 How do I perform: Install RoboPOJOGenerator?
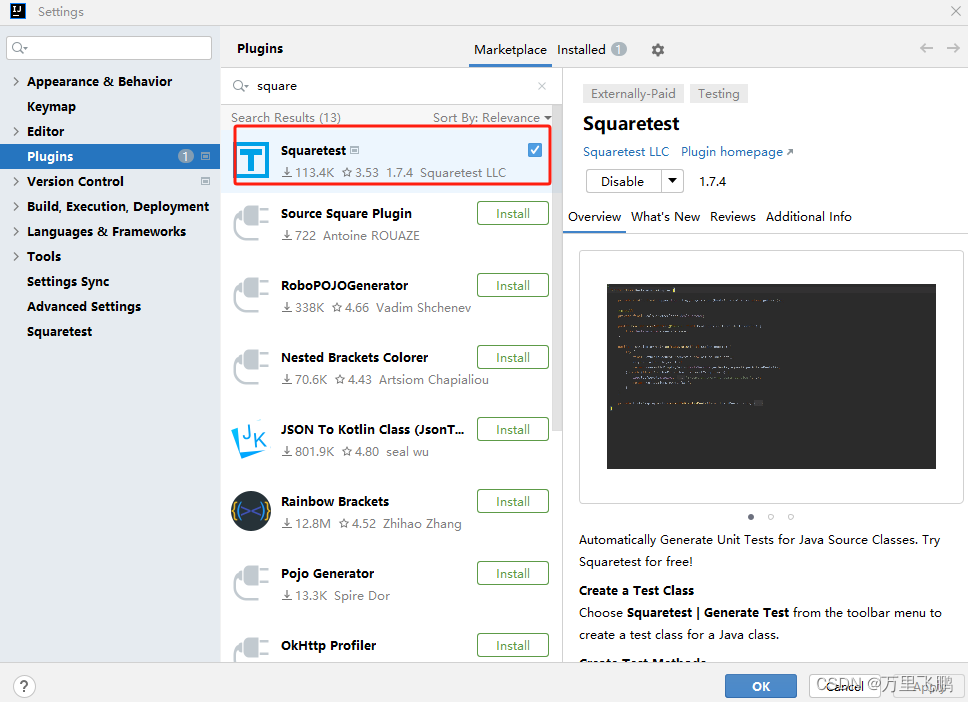coord(512,285)
